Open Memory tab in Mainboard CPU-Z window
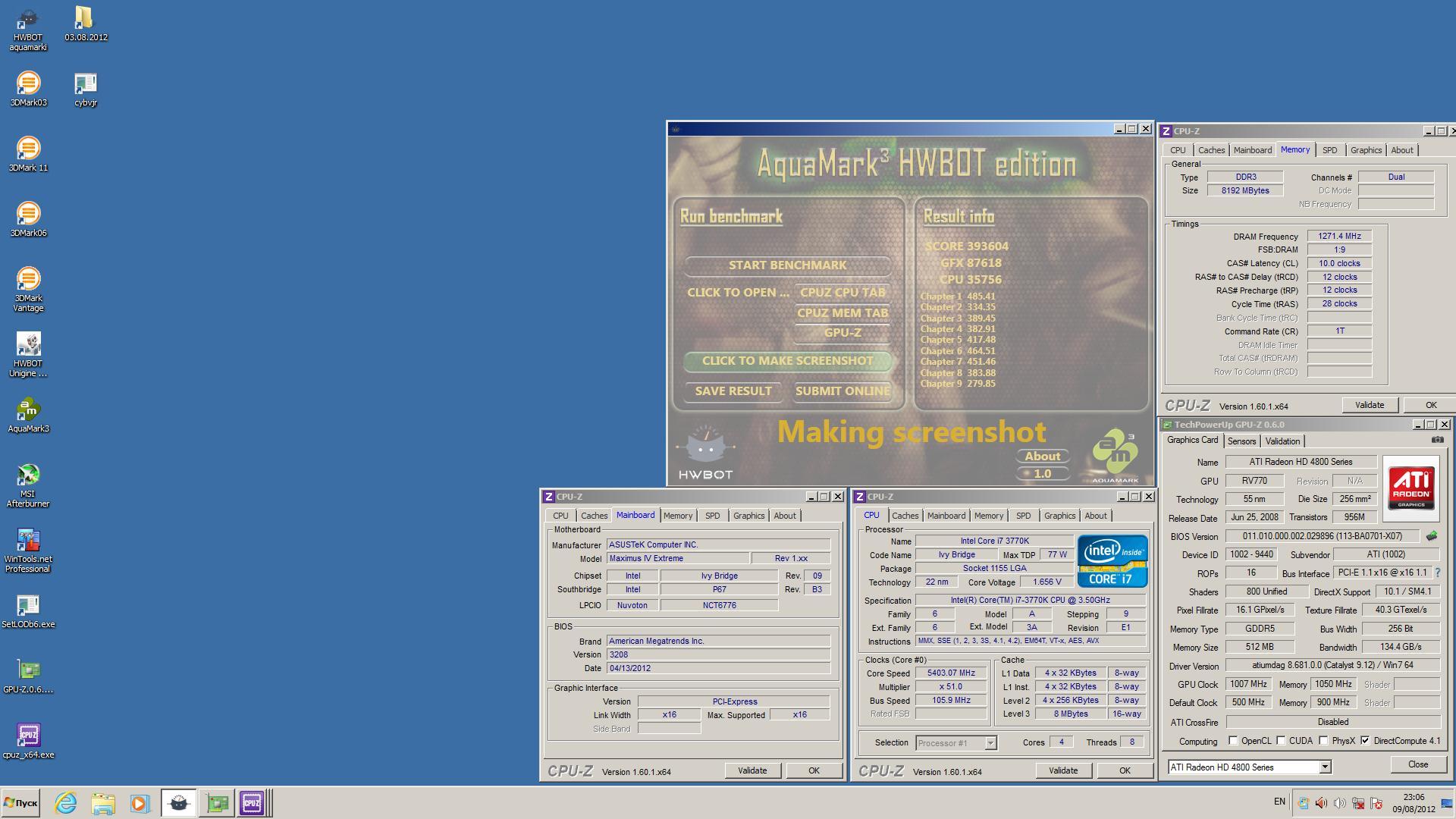Viewport: 1456px width, 819px height. (x=677, y=516)
